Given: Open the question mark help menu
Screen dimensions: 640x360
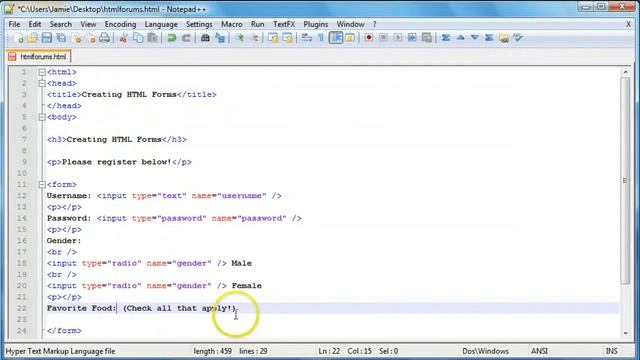Looking at the screenshot, I should (x=374, y=24).
